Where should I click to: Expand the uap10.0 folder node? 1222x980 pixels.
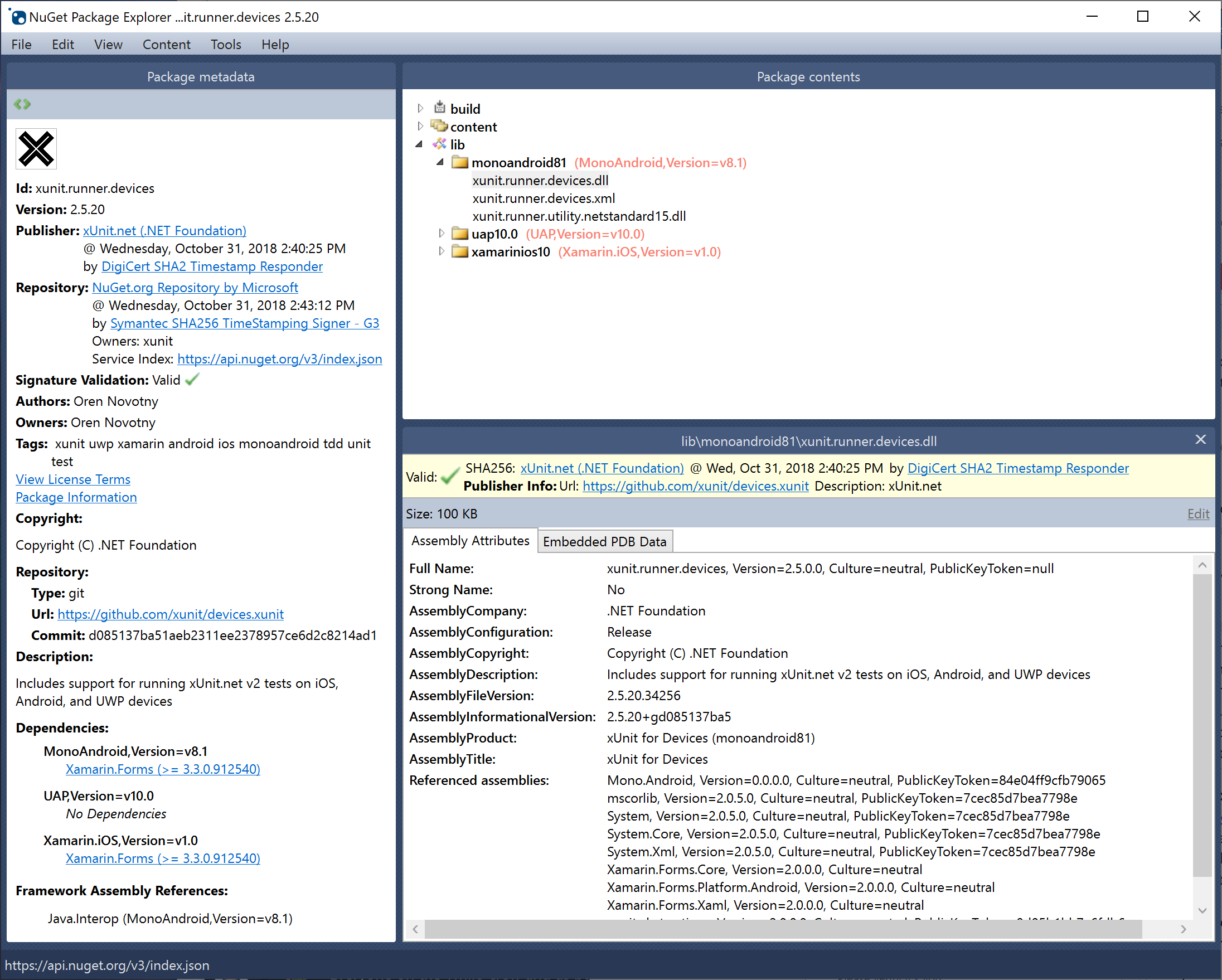442,234
